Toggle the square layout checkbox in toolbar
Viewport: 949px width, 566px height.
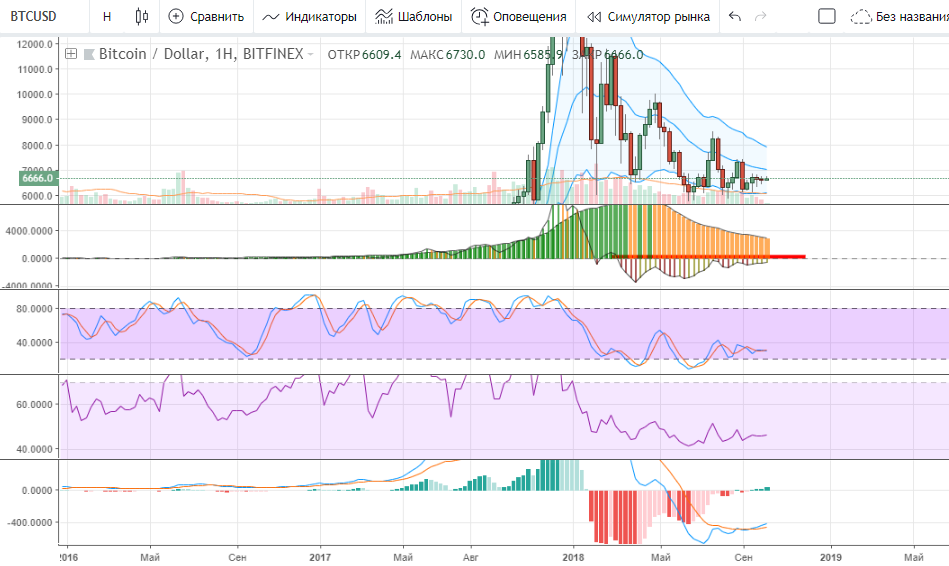coord(826,17)
